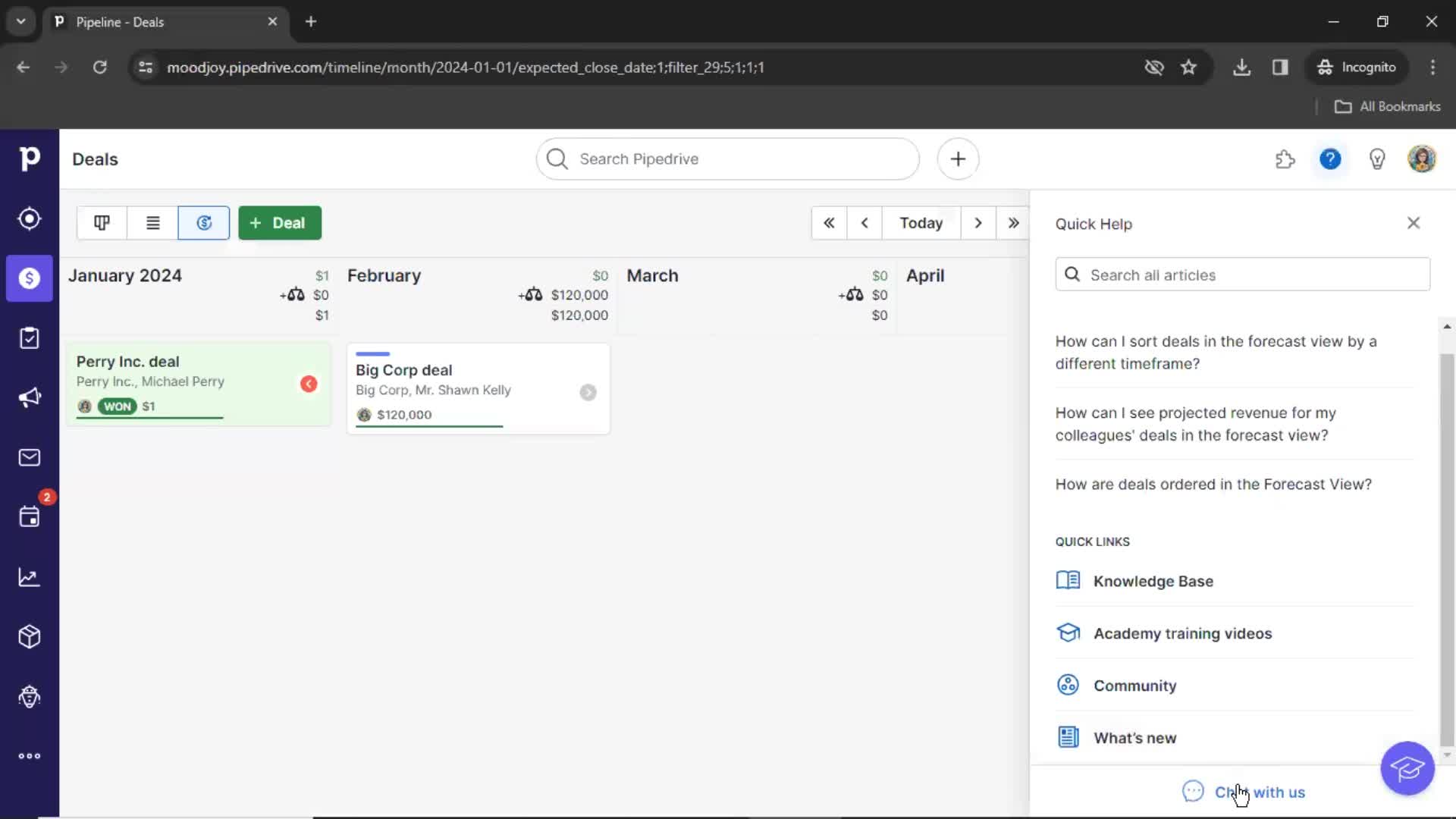Click the Marketplace/integrations icon in sidebar

coord(29,637)
